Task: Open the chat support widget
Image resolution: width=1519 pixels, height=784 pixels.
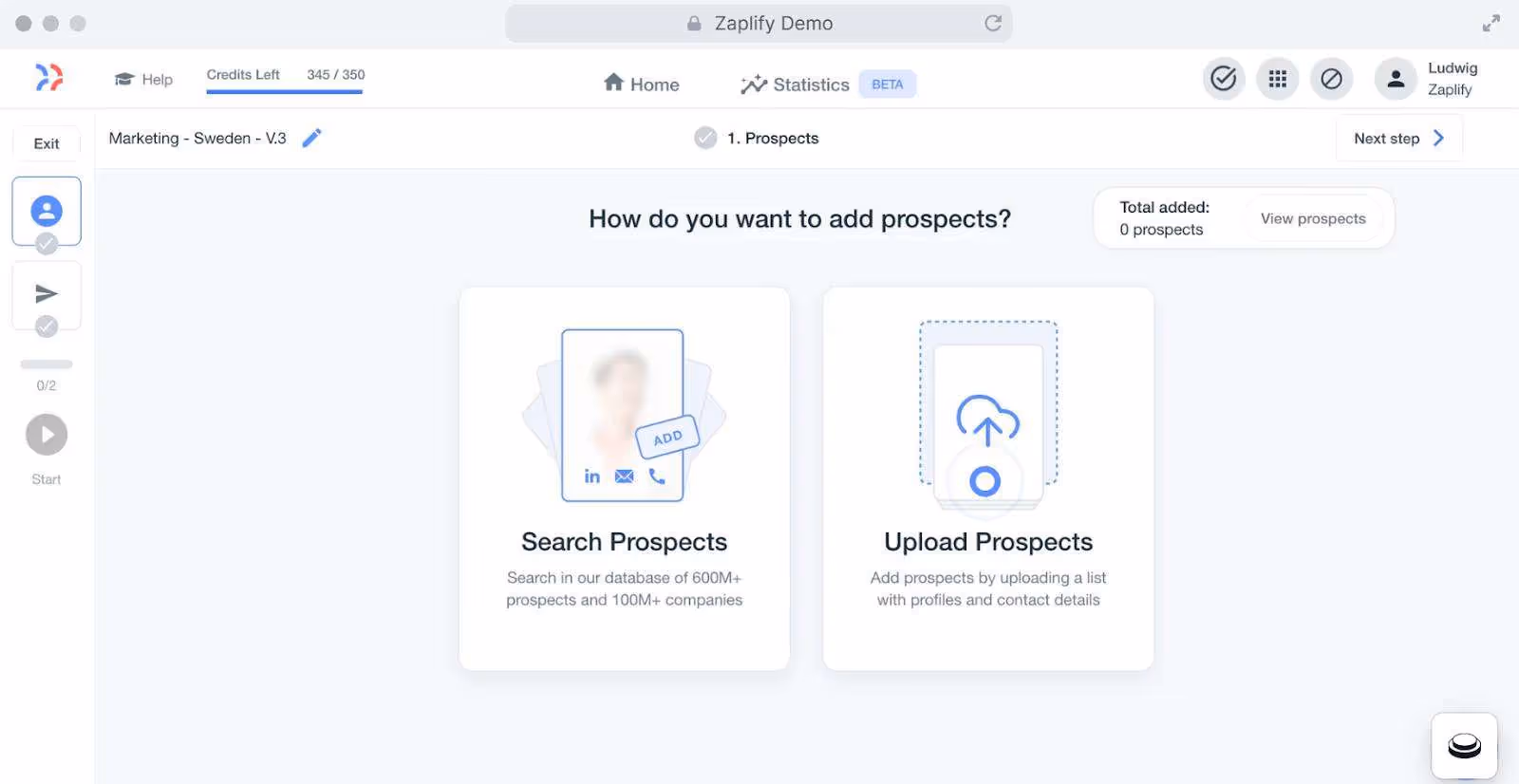Action: [1464, 746]
